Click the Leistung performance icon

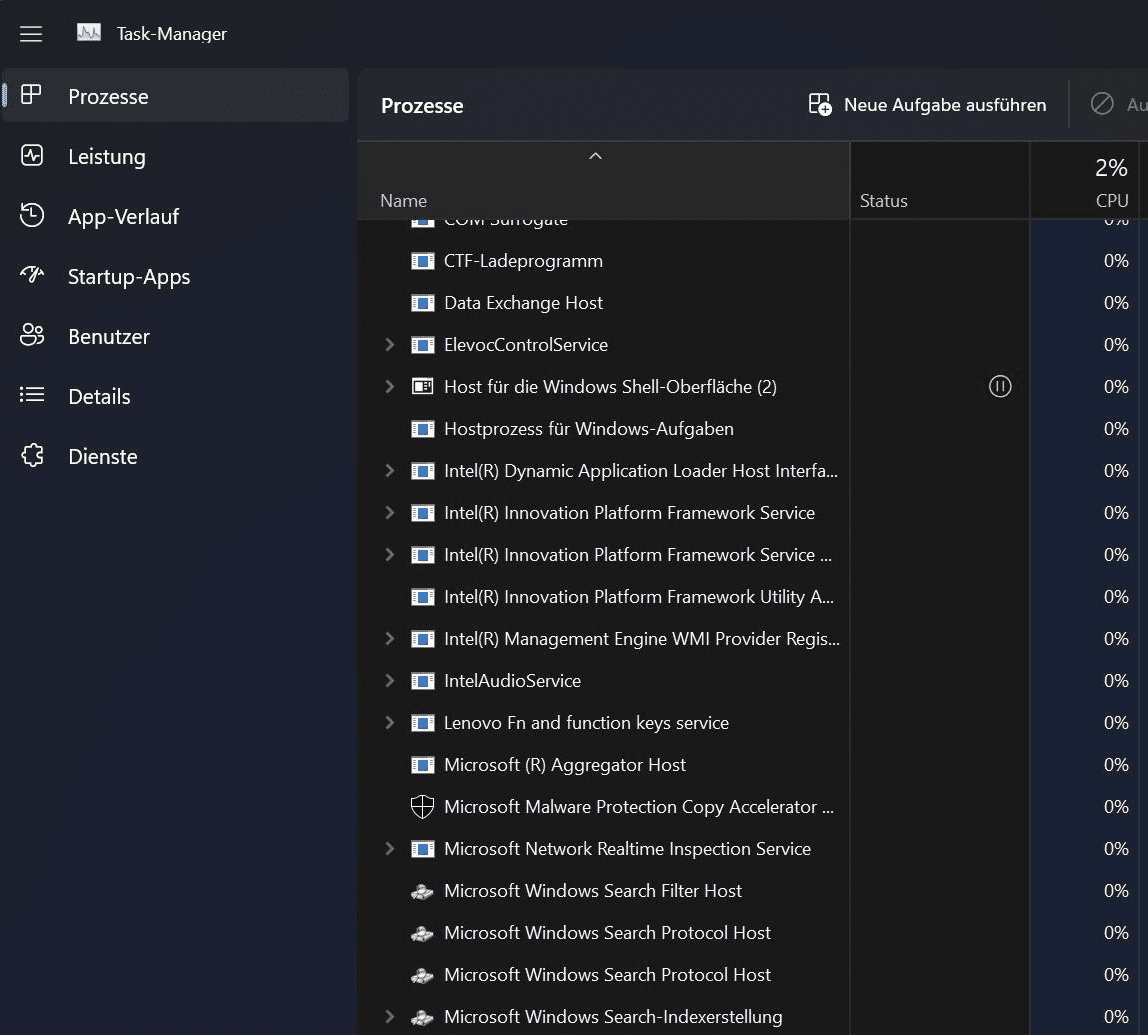coord(32,156)
